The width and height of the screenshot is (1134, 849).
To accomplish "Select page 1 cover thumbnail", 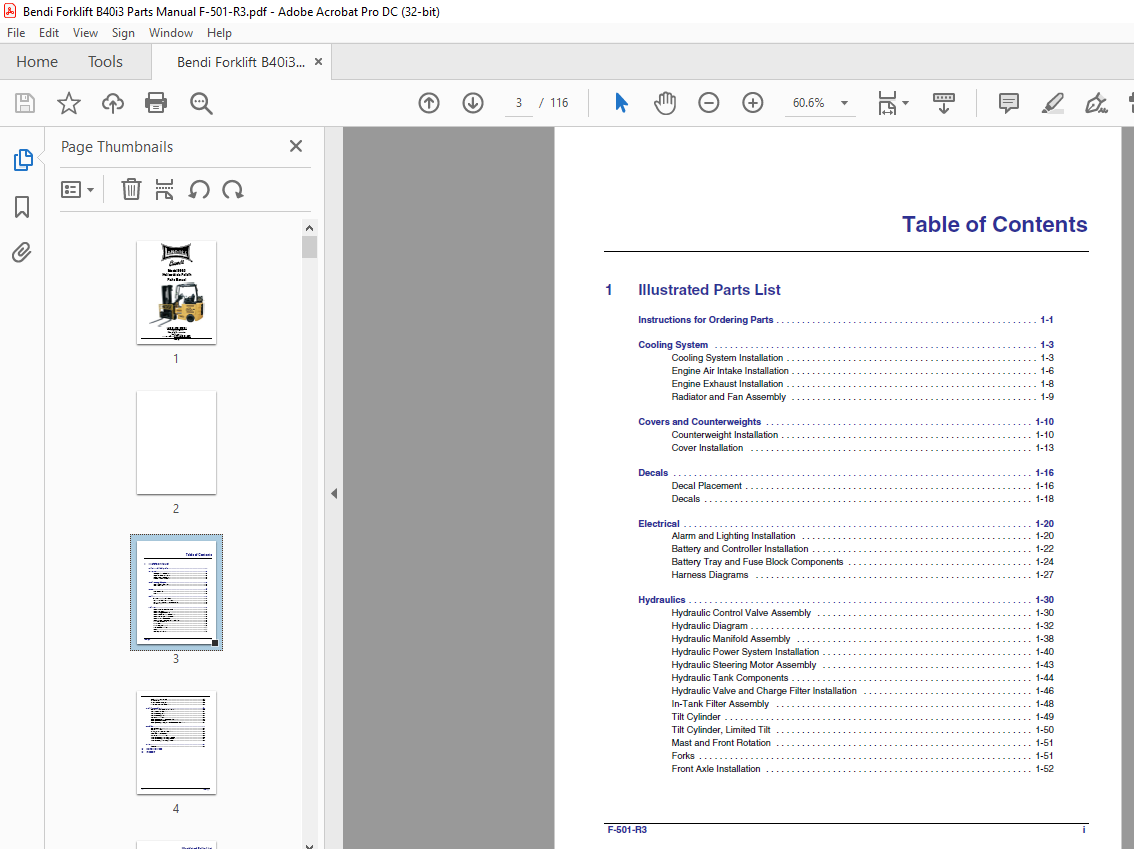I will tap(176, 292).
